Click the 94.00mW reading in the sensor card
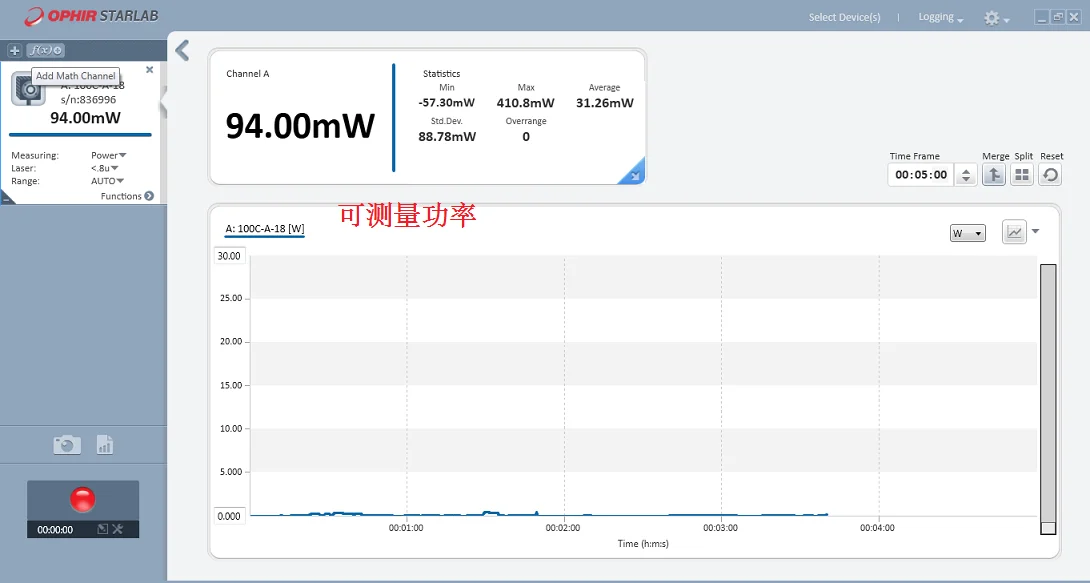1090x583 pixels. 85,118
